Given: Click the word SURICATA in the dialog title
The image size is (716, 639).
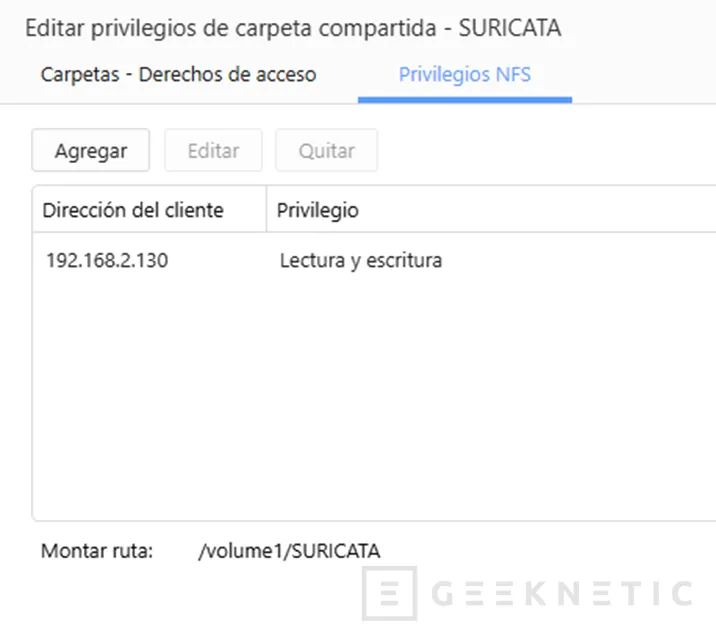Looking at the screenshot, I should coord(510,28).
